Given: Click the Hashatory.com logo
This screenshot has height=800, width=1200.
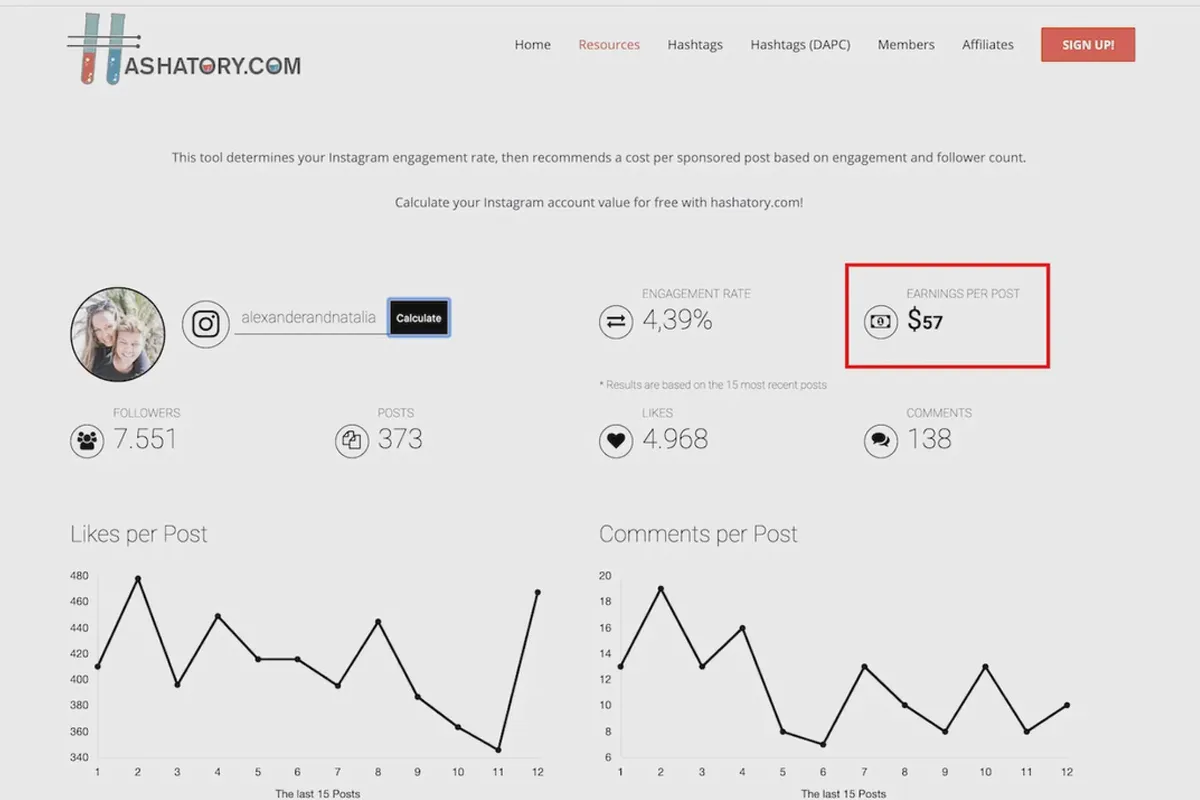Looking at the screenshot, I should pyautogui.click(x=184, y=50).
